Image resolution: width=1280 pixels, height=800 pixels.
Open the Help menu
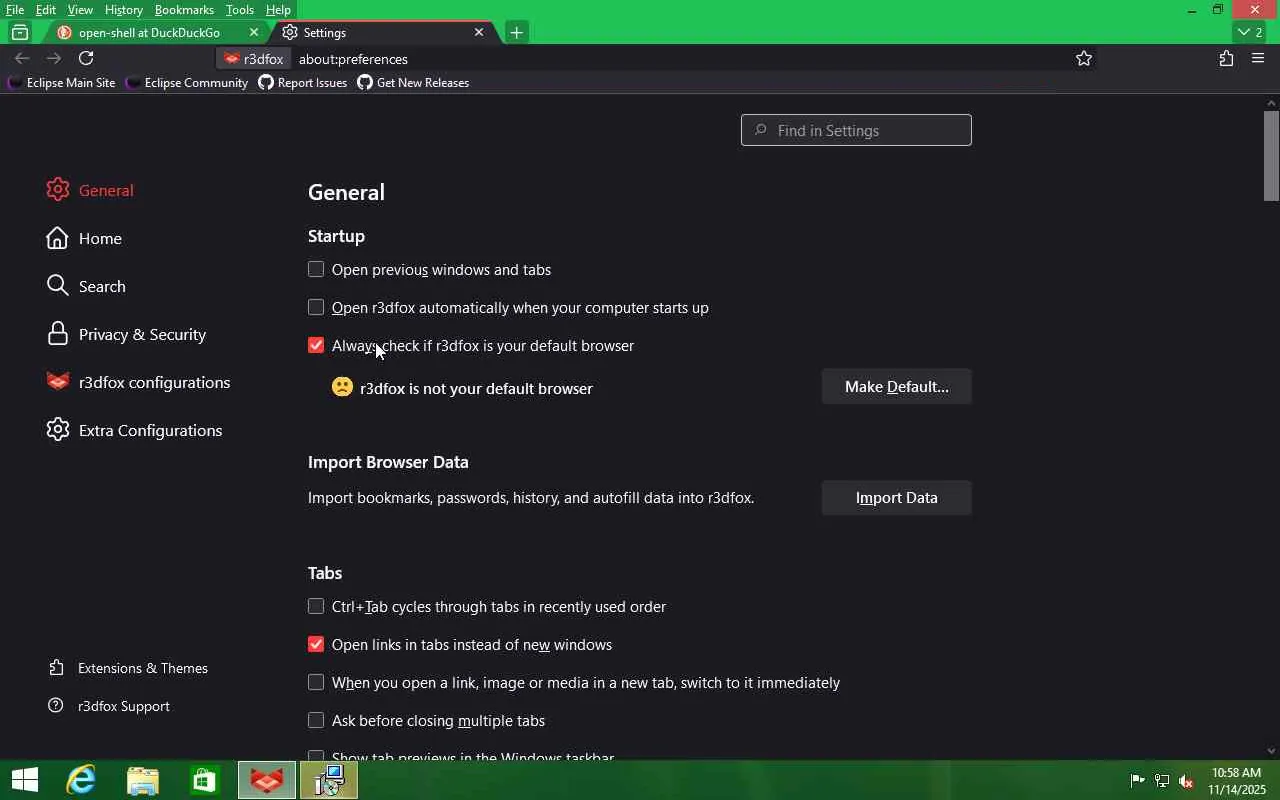pyautogui.click(x=278, y=10)
